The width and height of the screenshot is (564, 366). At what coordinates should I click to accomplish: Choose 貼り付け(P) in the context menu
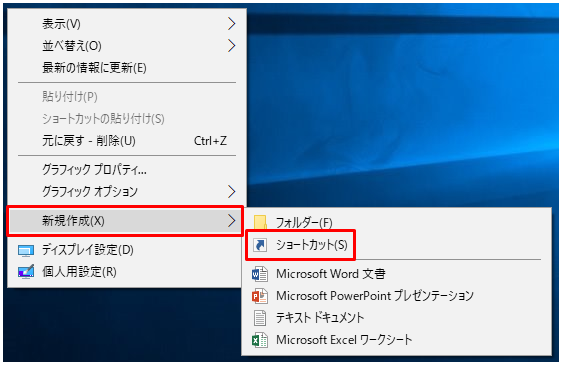coord(127,97)
